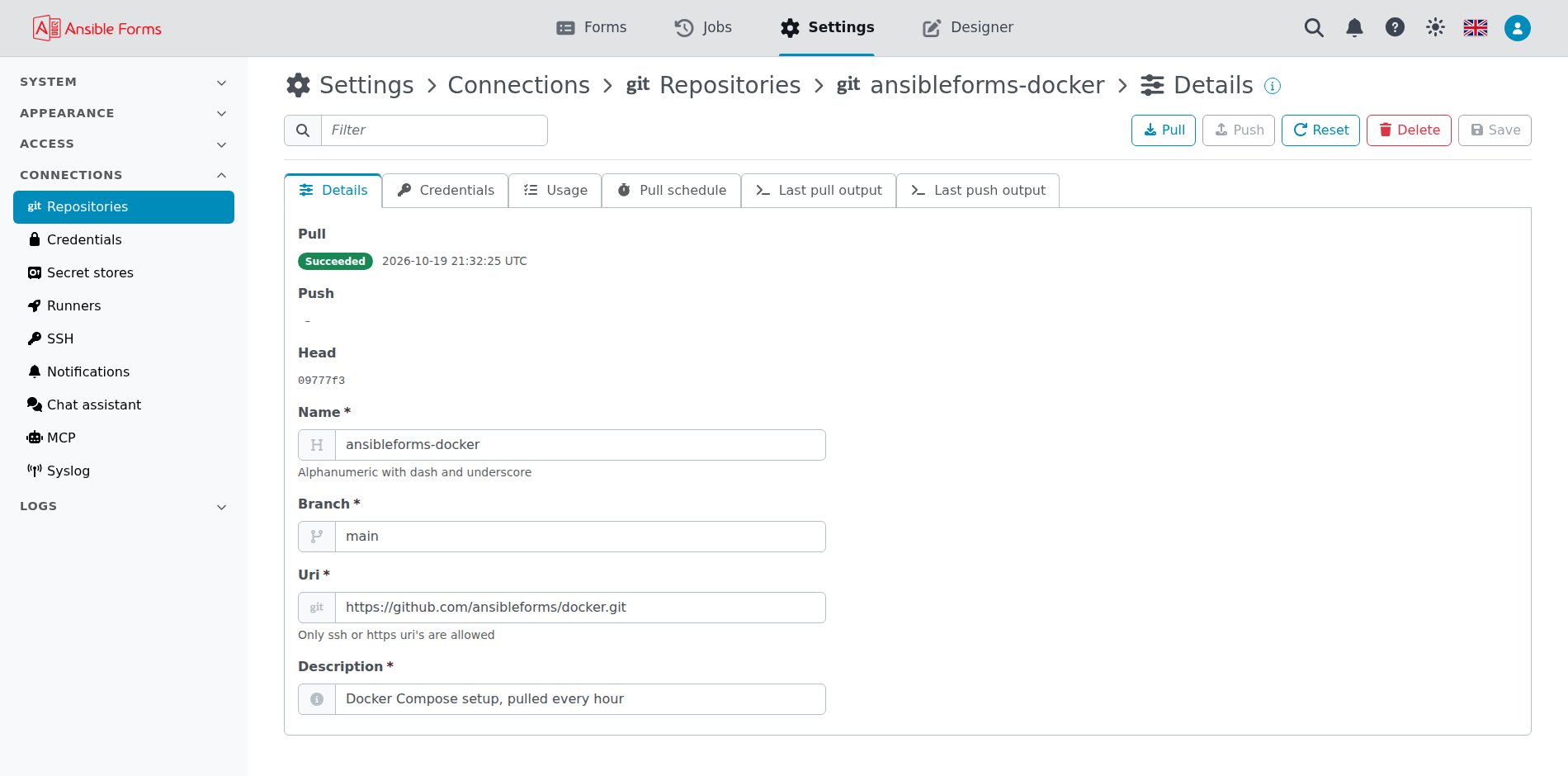
Task: Click the heading icon in Name field
Action: (317, 445)
